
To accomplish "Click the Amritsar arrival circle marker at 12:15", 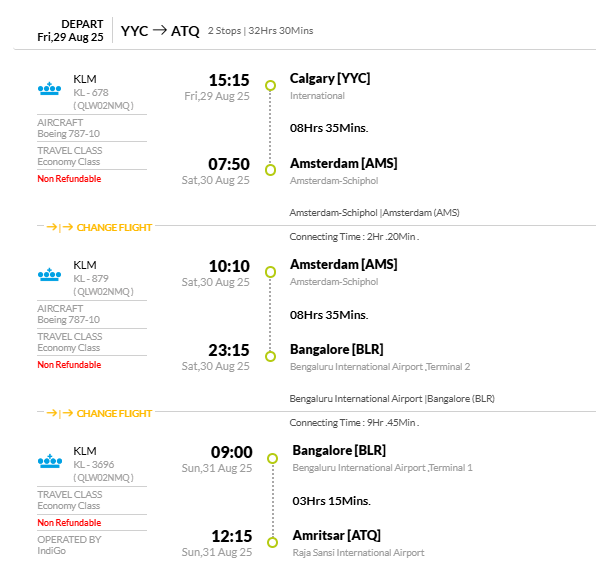I will 273,542.
